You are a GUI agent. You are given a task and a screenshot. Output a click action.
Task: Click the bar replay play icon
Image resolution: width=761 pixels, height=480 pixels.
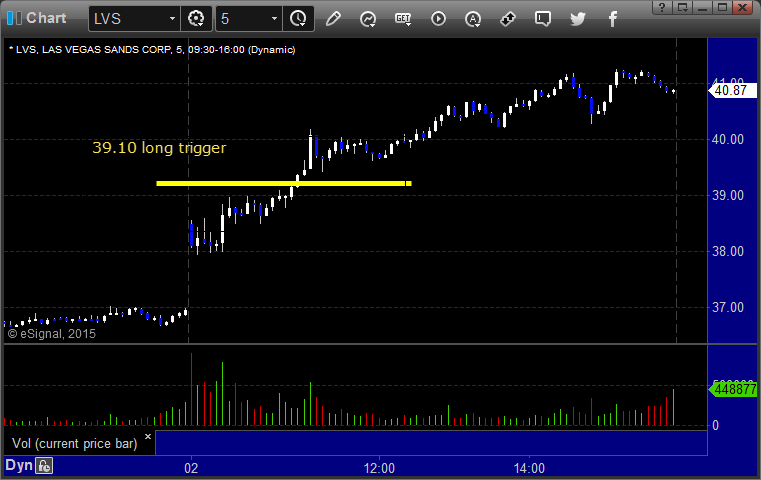click(x=438, y=19)
